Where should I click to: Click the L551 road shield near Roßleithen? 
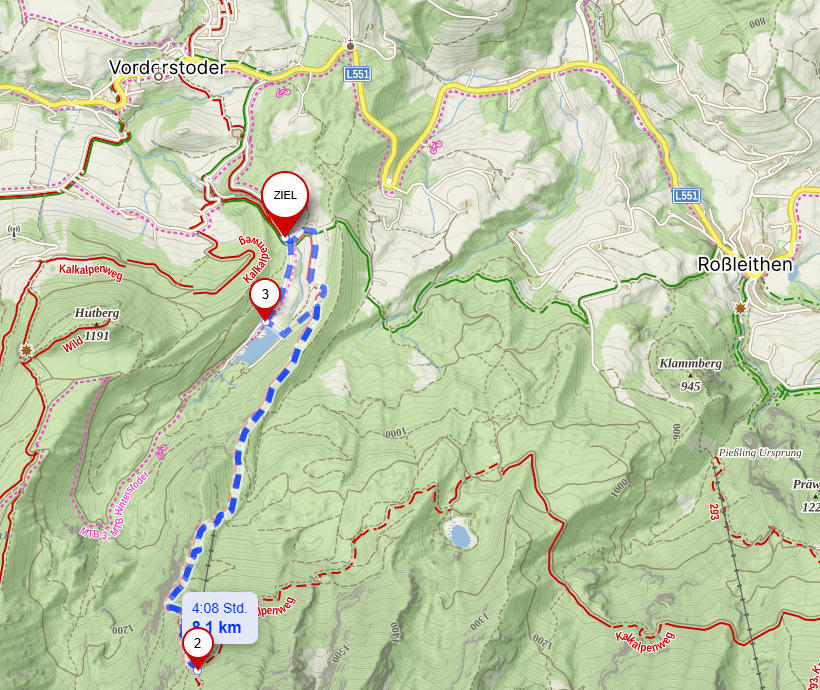click(686, 196)
